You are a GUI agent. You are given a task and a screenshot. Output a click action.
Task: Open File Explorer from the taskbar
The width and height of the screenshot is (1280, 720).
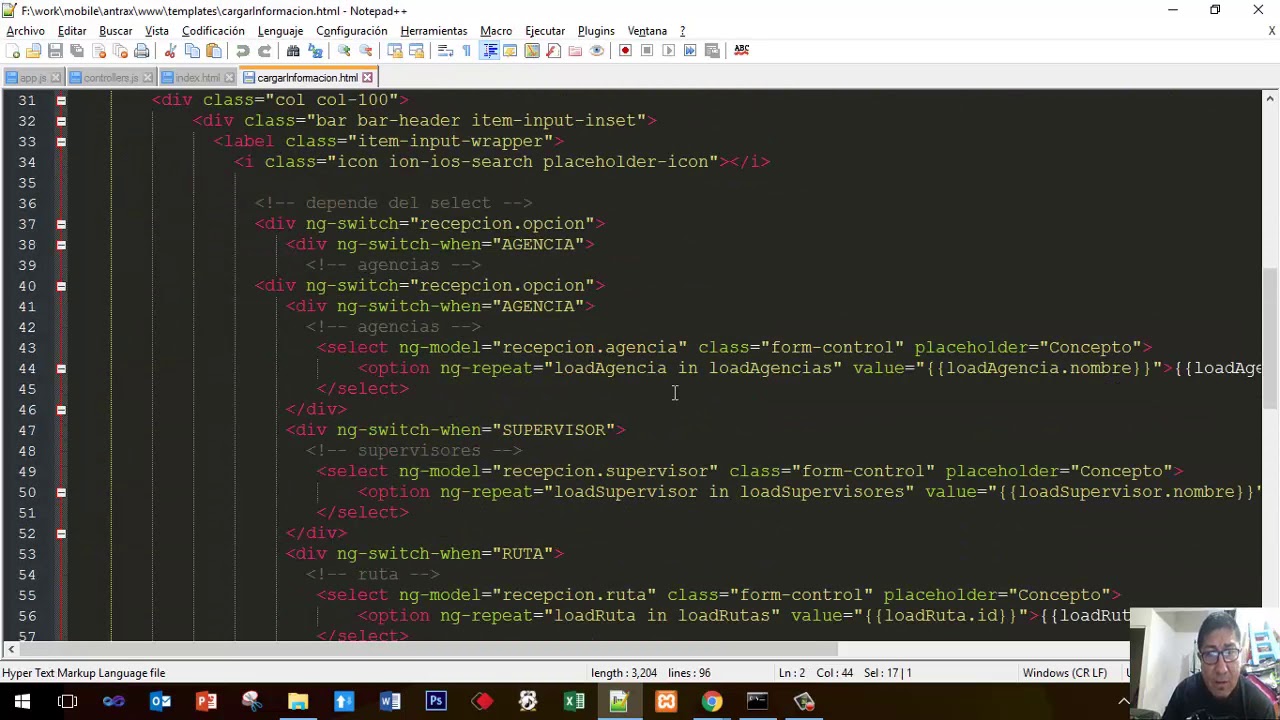[x=298, y=701]
